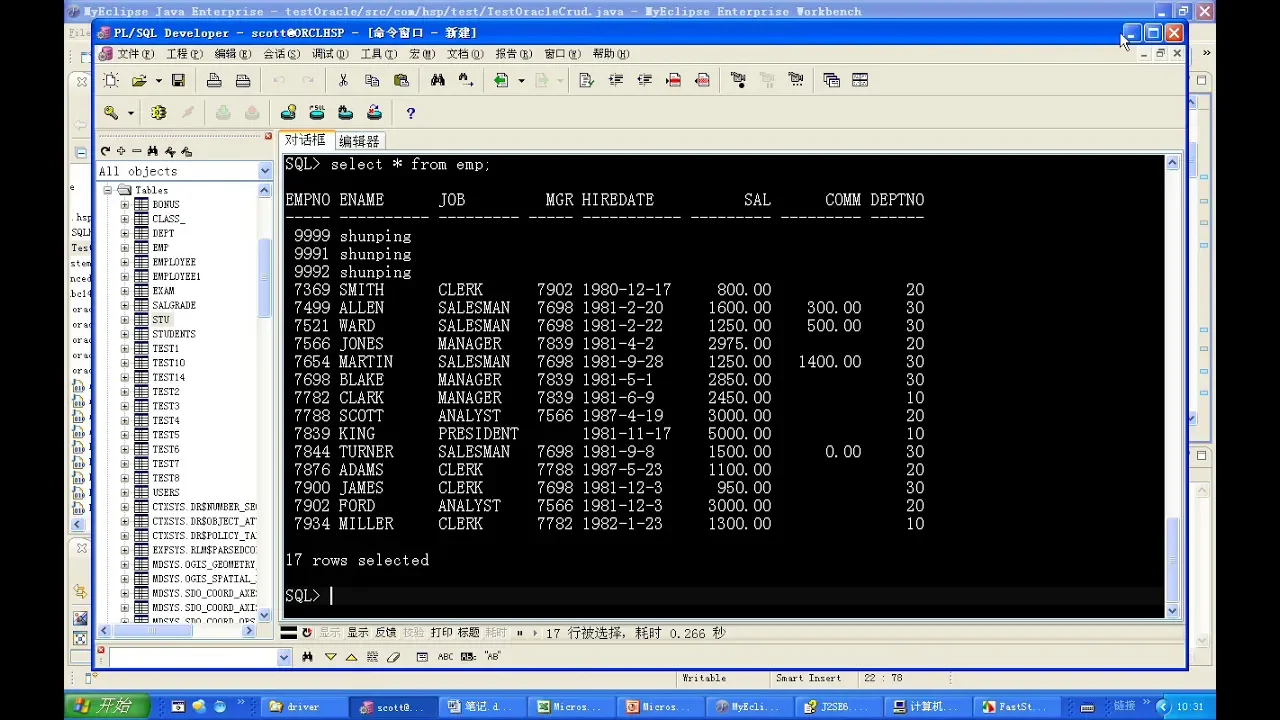Open the All objects filter dropdown
Viewport: 1280px width, 720px height.
click(x=265, y=171)
